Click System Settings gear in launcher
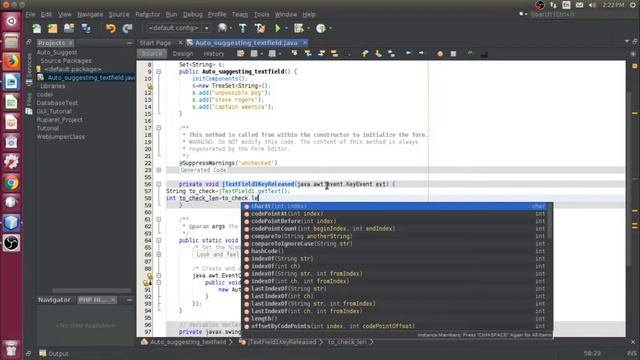This screenshot has width=640, height=360. pyautogui.click(x=11, y=162)
